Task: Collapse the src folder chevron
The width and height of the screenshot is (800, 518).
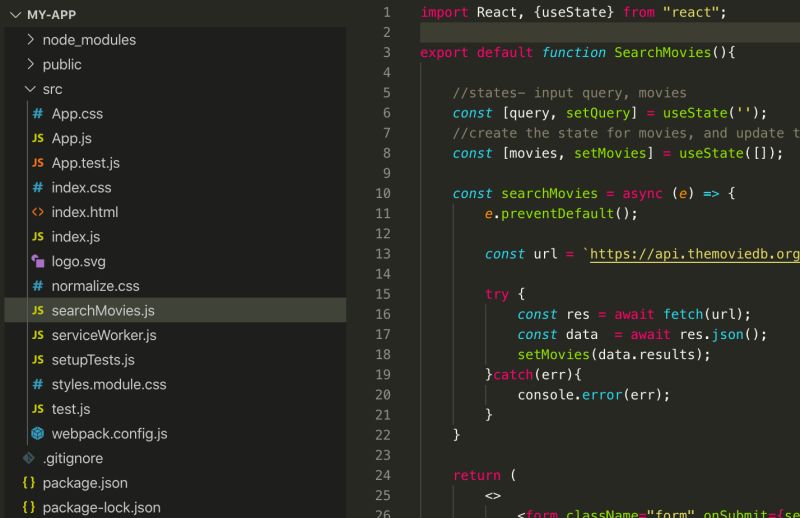Action: pyautogui.click(x=31, y=89)
